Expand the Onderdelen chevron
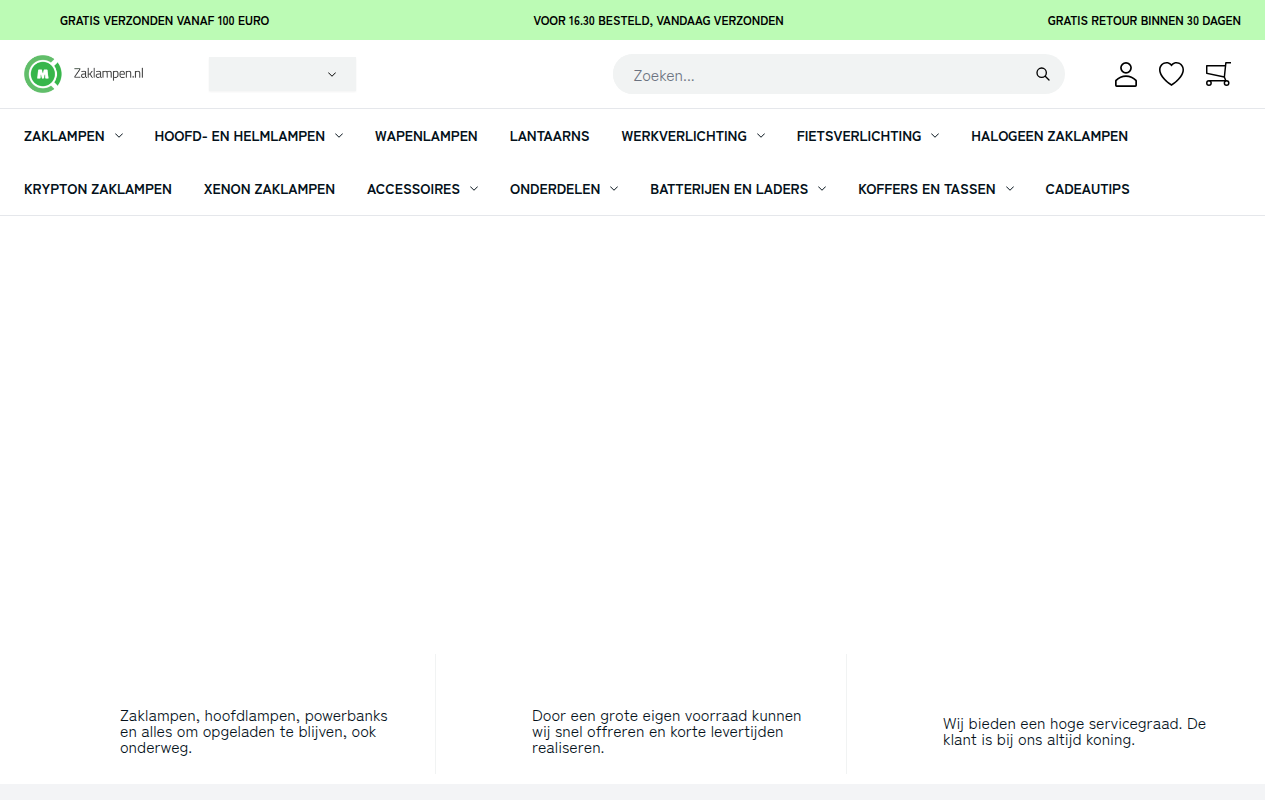 tap(614, 189)
